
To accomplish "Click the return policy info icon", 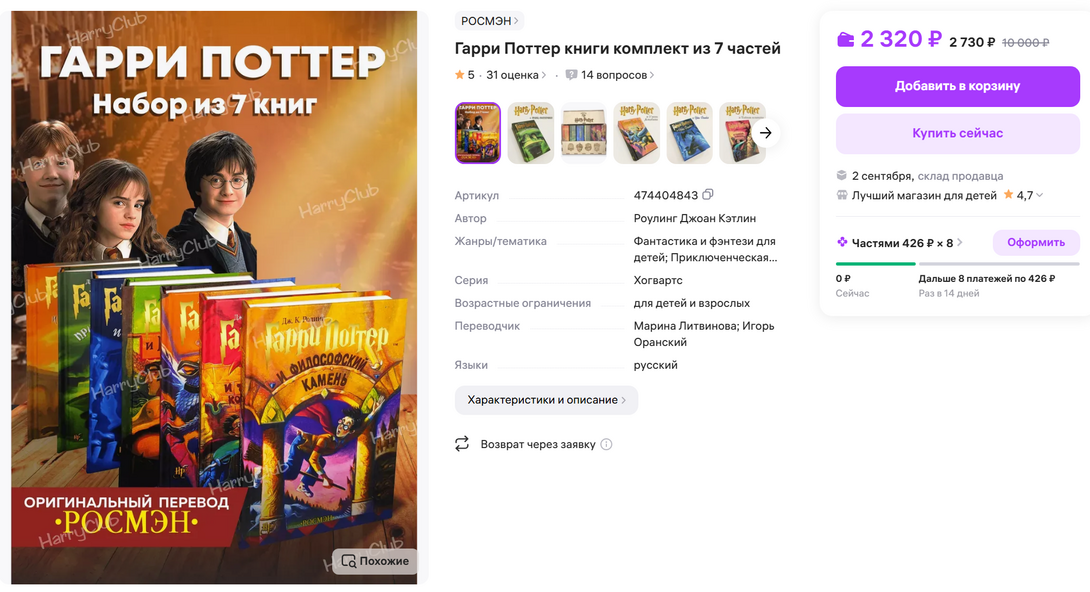I will point(606,444).
